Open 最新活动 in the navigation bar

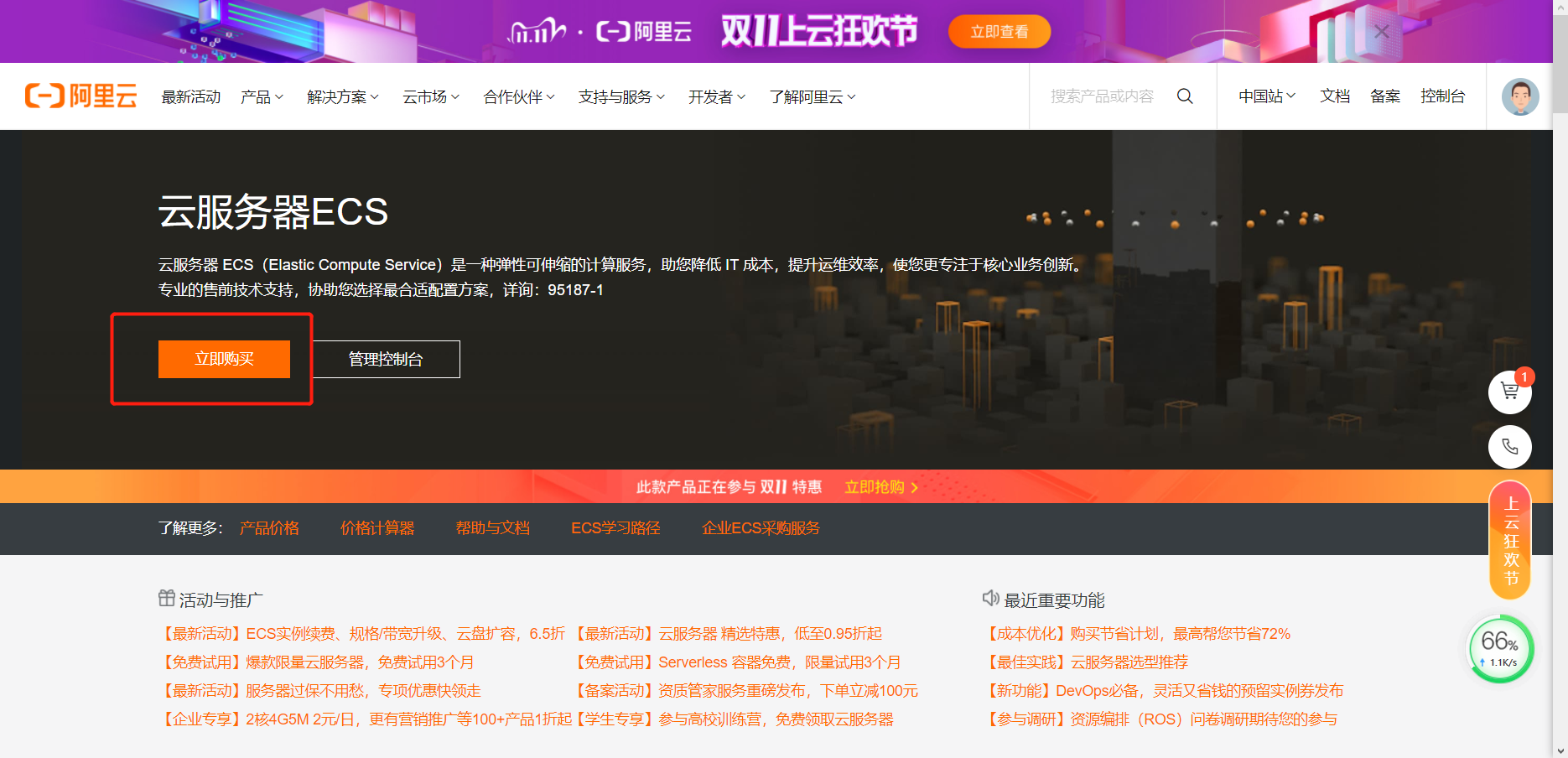coord(191,97)
